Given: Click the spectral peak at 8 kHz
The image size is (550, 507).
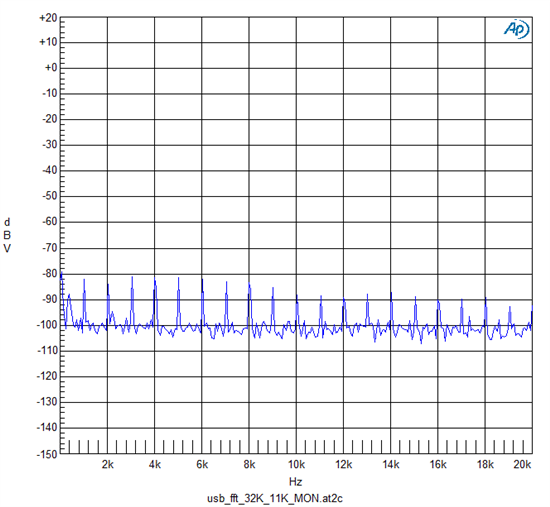Looking at the screenshot, I should click(x=249, y=283).
